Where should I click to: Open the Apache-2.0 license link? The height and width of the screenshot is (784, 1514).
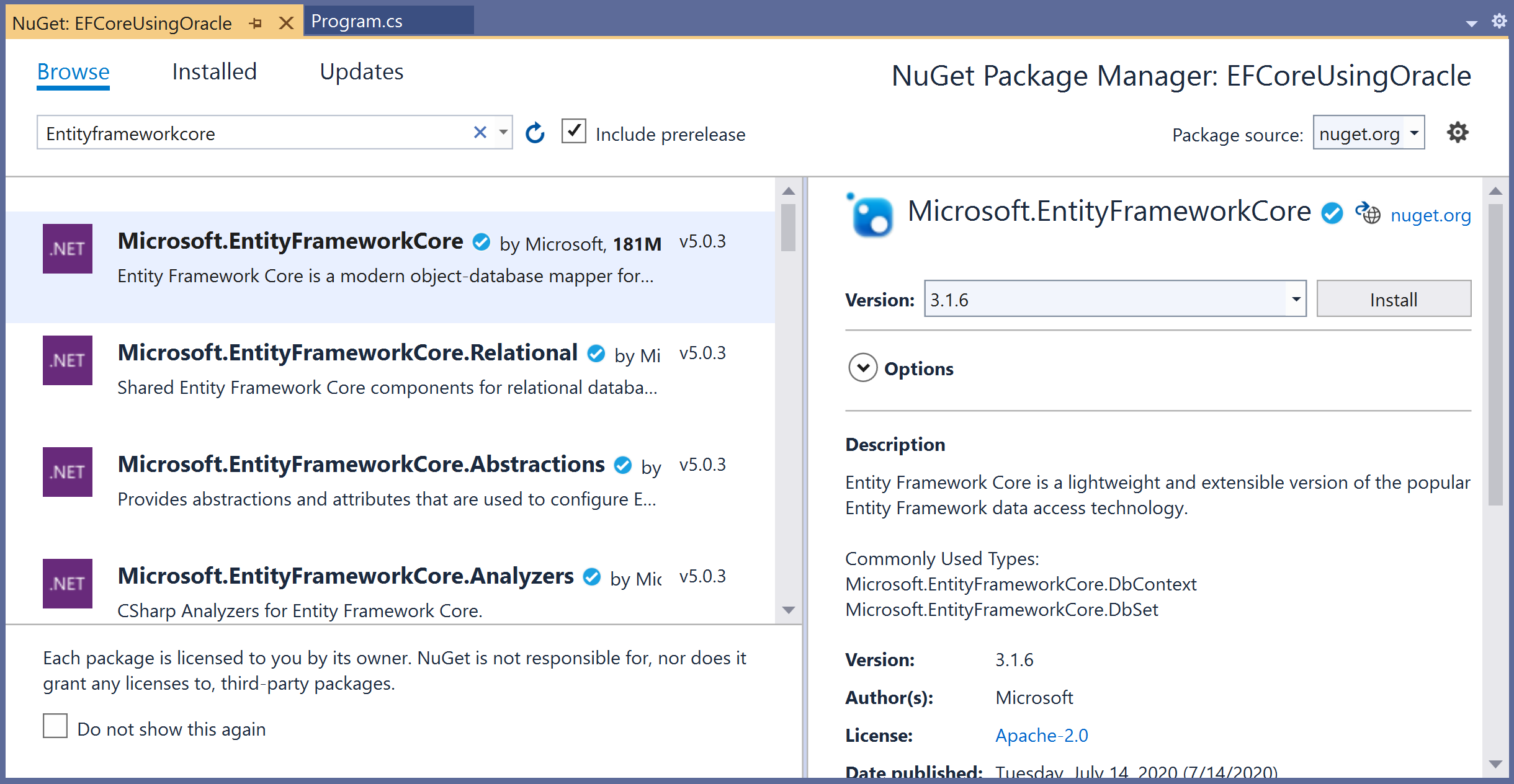[1041, 736]
